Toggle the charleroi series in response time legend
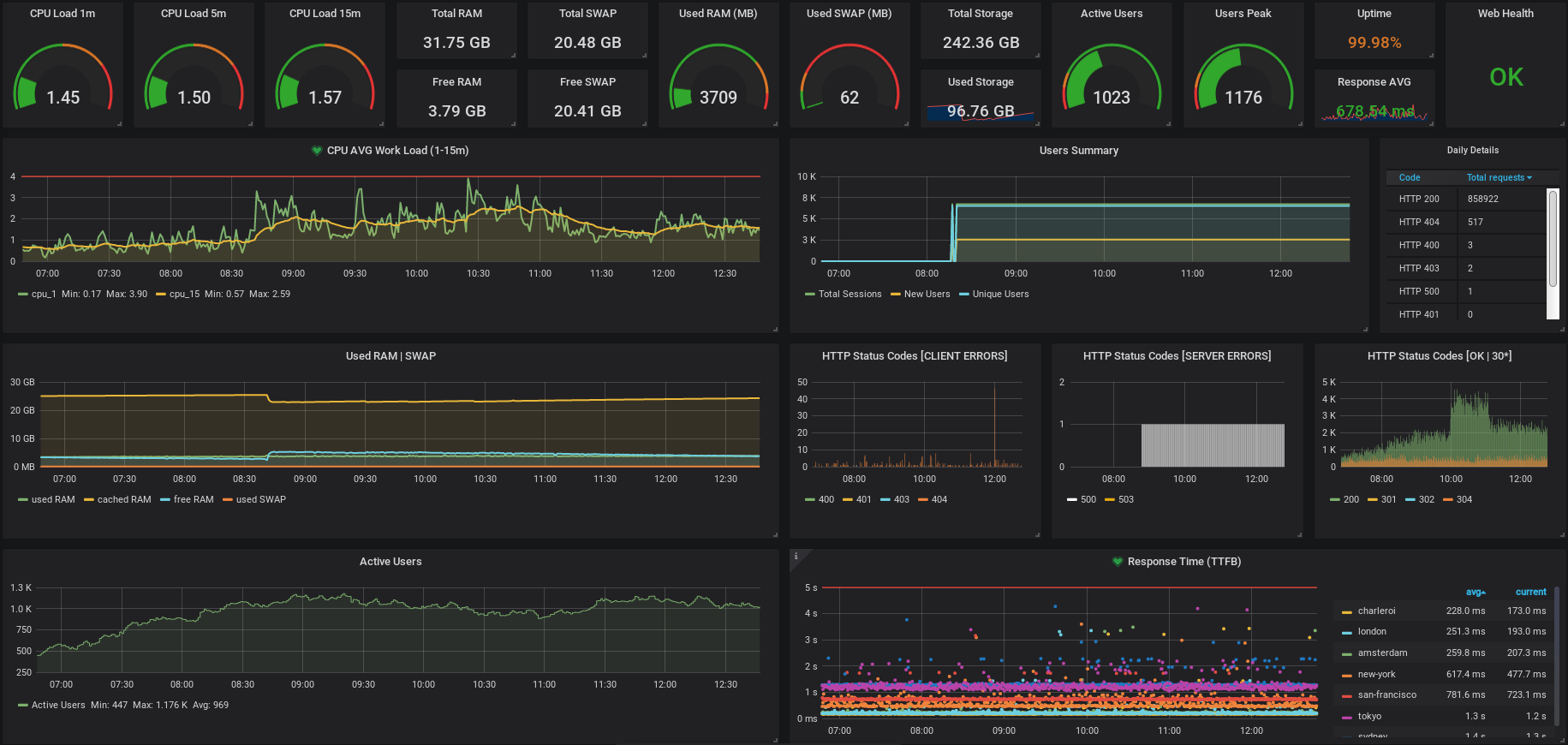 pos(1376,611)
